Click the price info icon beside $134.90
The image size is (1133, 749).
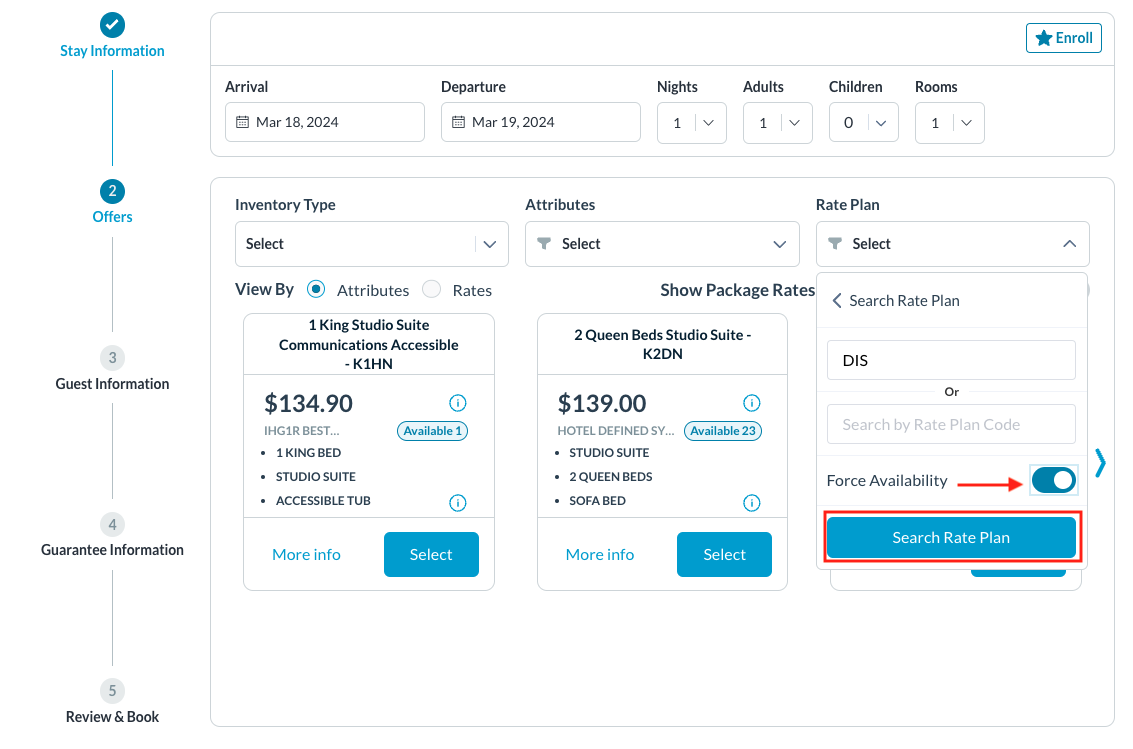point(458,403)
